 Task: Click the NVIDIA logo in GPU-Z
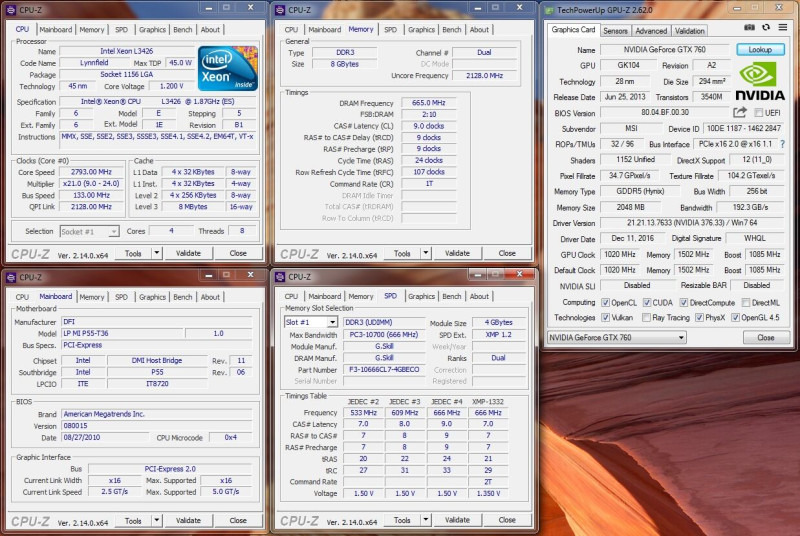tap(760, 81)
